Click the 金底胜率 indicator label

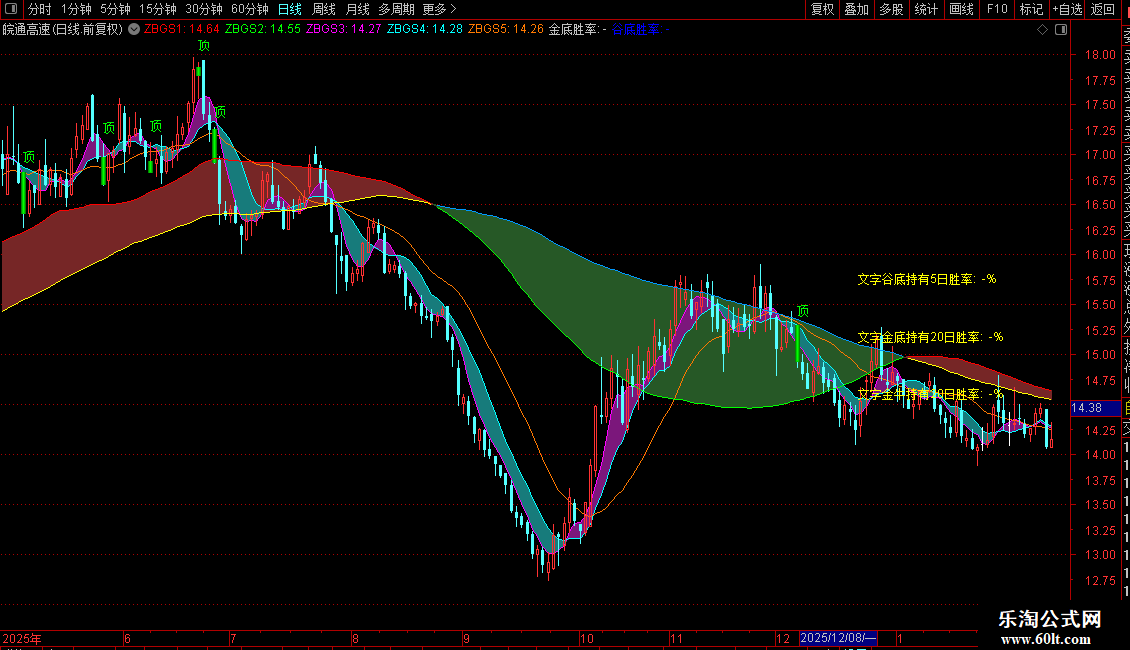[577, 30]
